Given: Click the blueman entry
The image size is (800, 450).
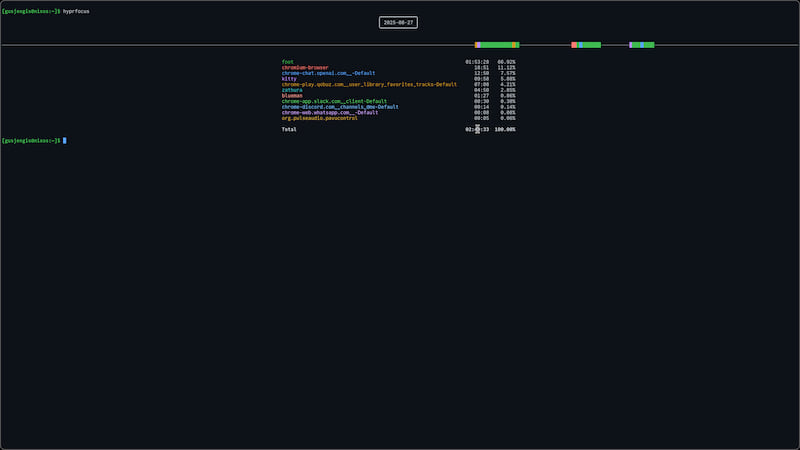Looking at the screenshot, I should [292, 96].
